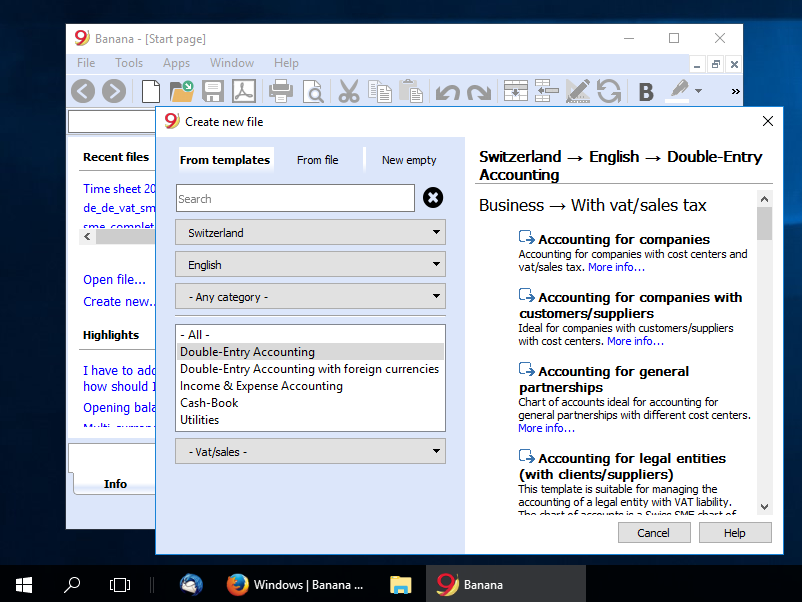Select '- All -' in the type list
Screen dimensions: 802x602
[x=310, y=335]
